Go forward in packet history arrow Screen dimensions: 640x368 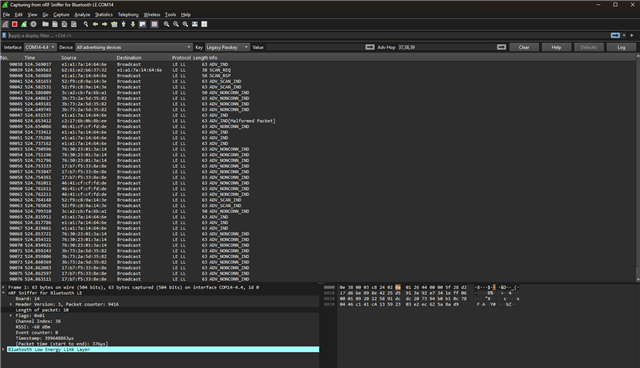(x=104, y=24)
